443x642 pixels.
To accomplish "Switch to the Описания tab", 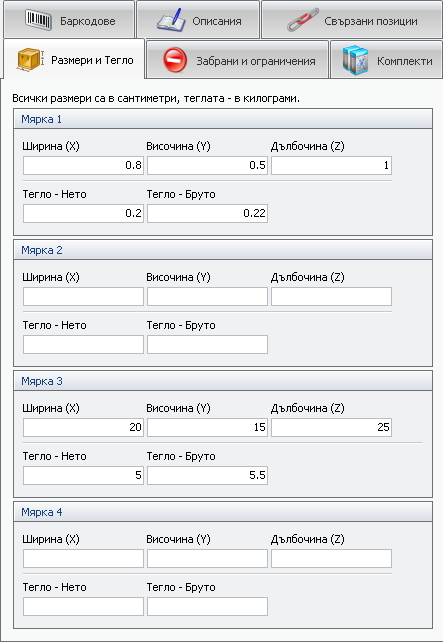I will click(x=198, y=20).
